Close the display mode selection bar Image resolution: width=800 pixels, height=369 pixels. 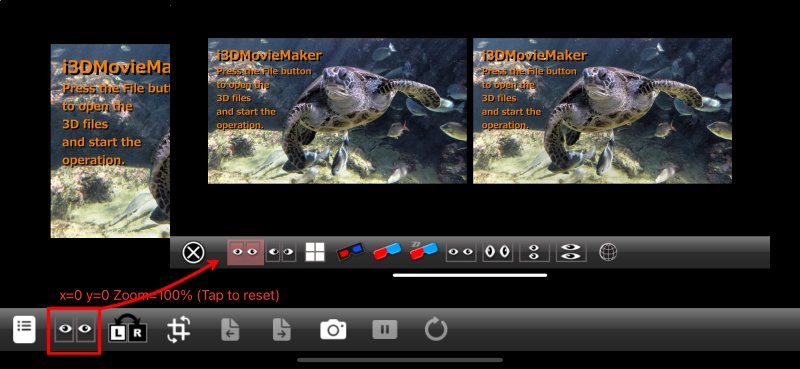coord(193,252)
